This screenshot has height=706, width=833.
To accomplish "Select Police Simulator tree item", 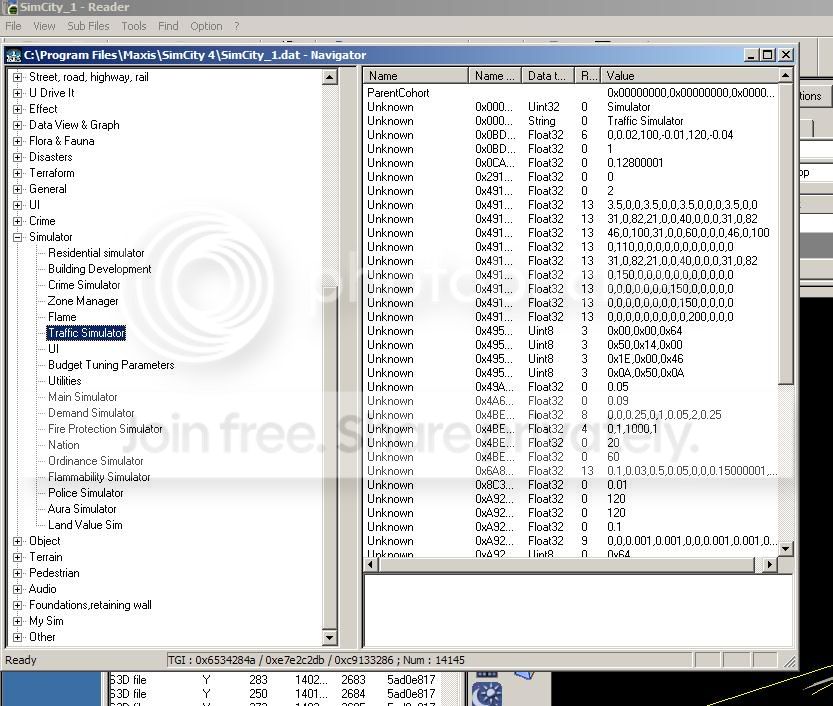I will (x=86, y=492).
